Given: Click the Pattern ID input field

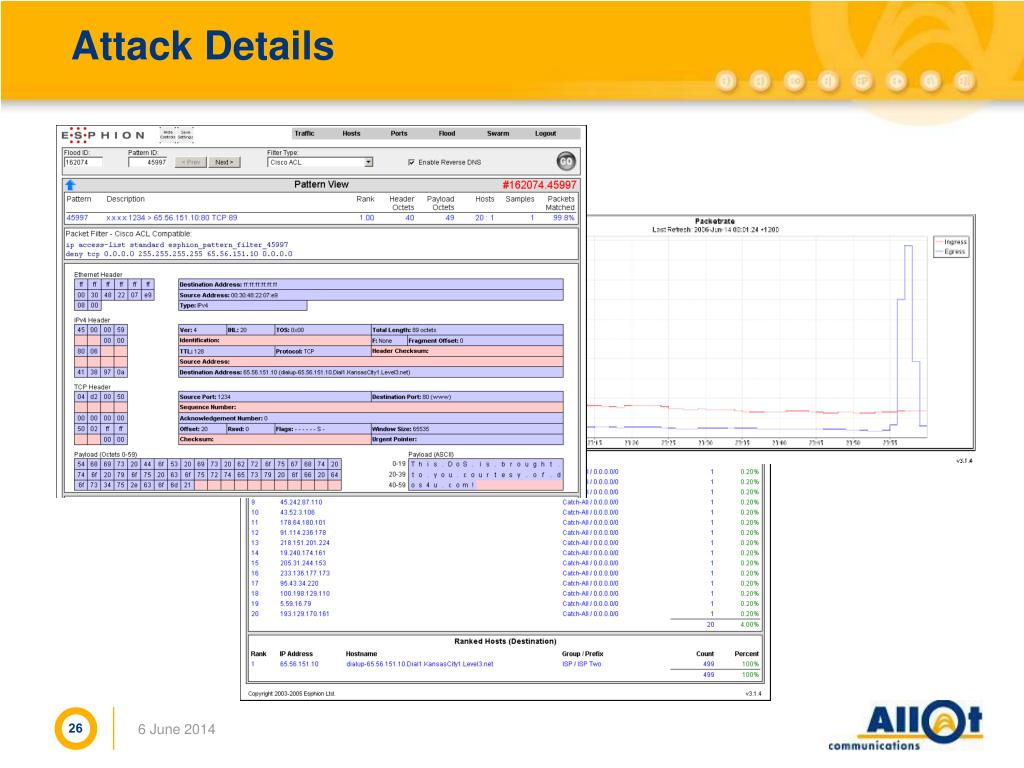Looking at the screenshot, I should (x=148, y=162).
